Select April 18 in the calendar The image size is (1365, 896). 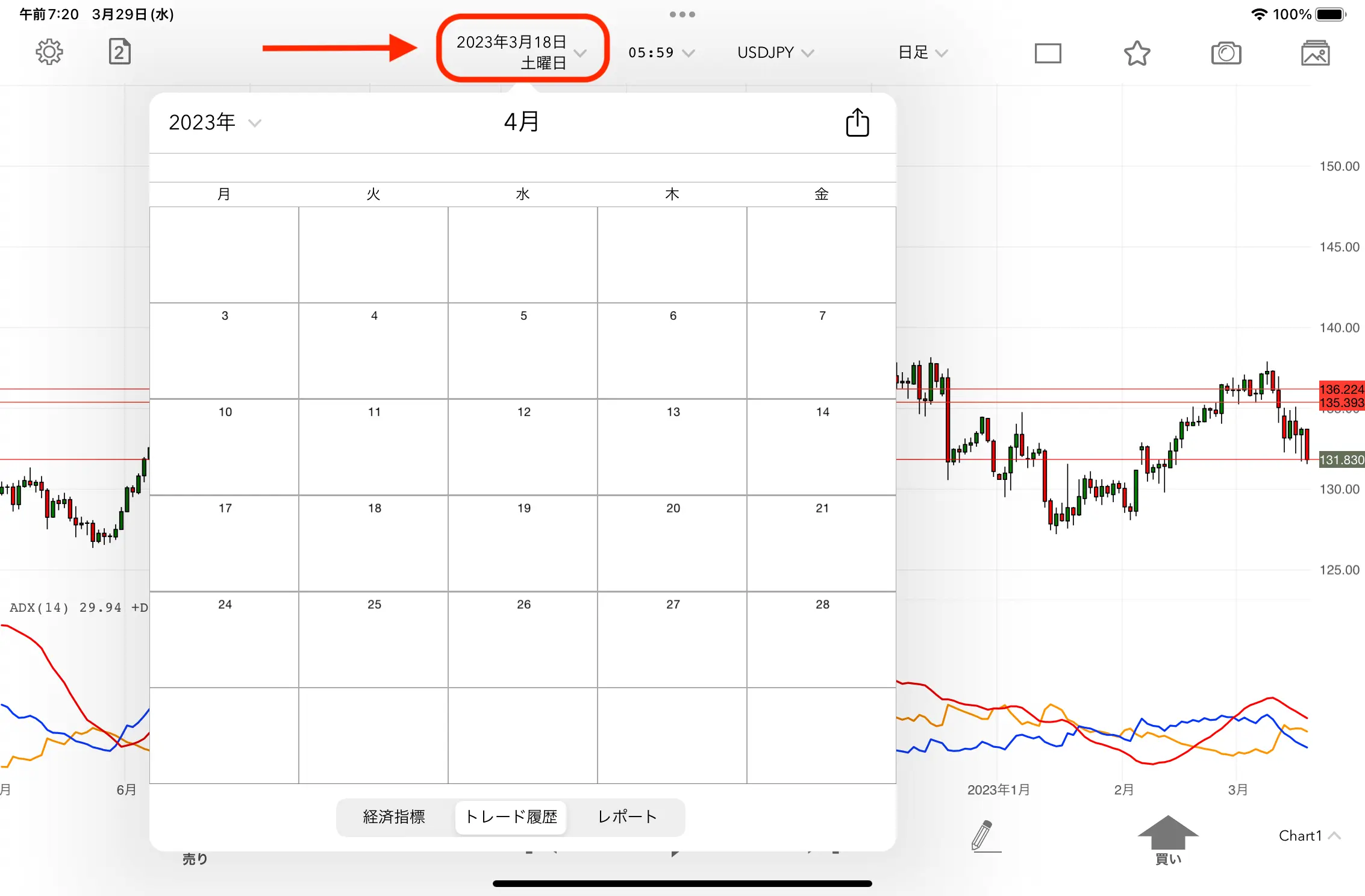pos(373,544)
